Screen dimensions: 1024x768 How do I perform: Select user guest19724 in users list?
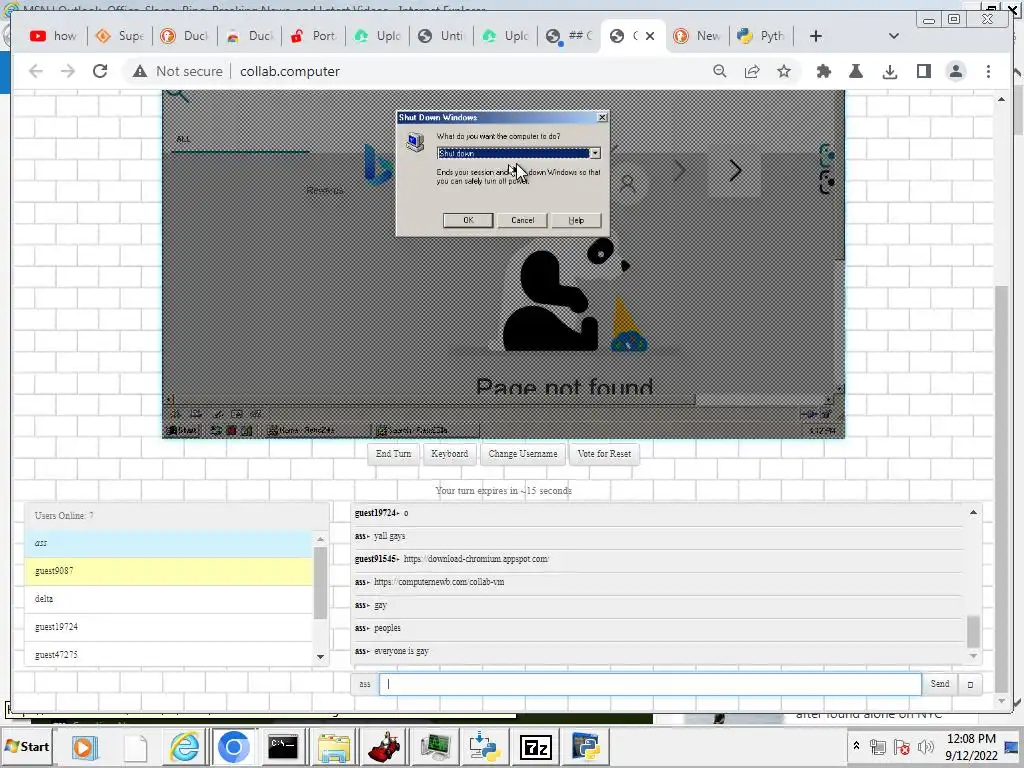tap(168, 627)
